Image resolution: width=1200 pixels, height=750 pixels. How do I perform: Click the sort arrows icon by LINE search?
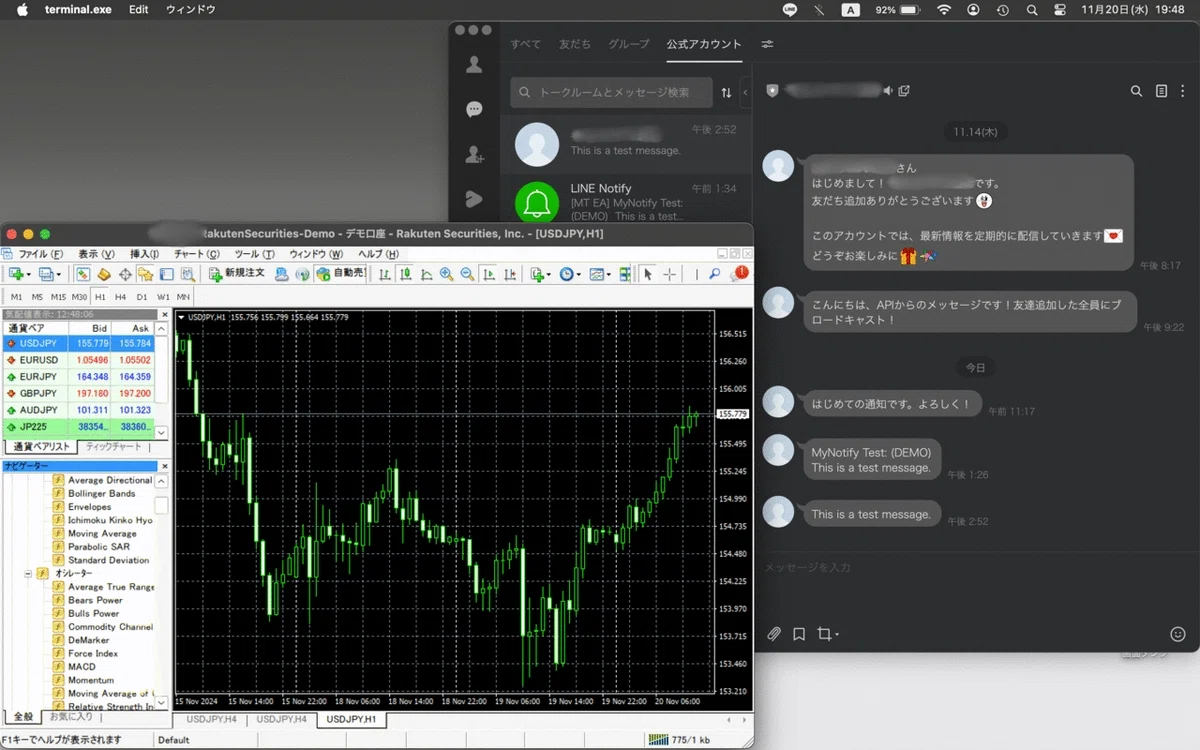726,93
